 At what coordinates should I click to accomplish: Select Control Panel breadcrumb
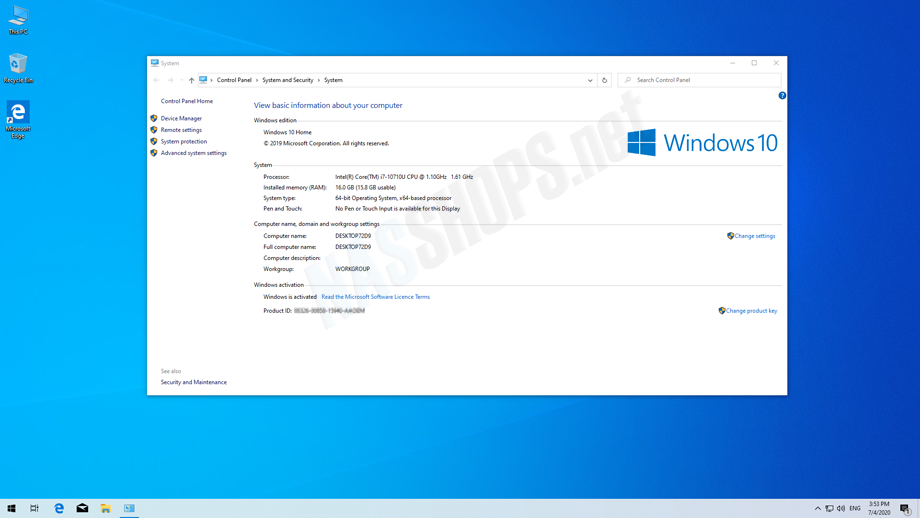(x=234, y=80)
